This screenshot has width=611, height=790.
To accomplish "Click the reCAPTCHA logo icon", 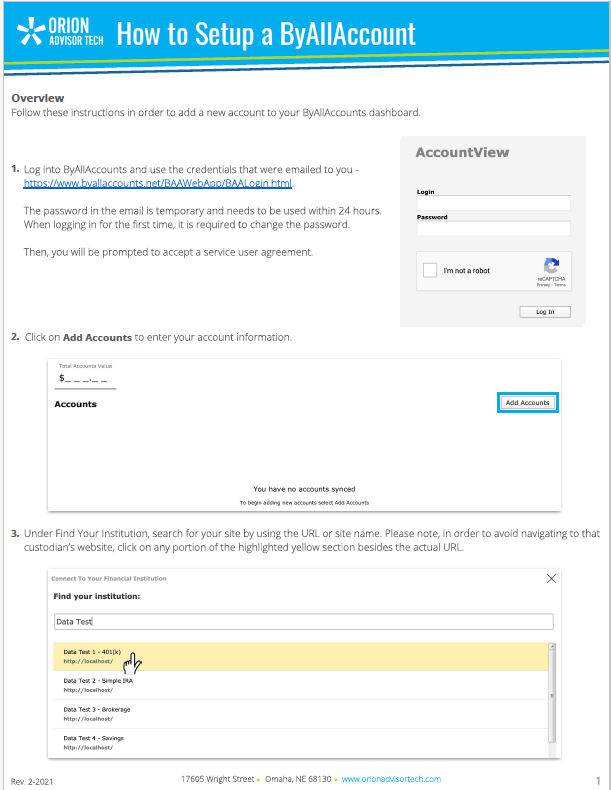I will pos(551,266).
